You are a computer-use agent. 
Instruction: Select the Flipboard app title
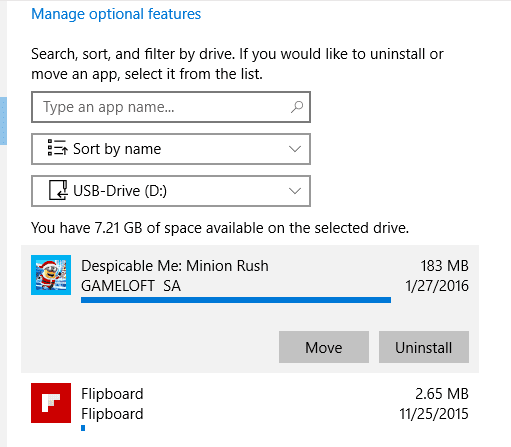click(x=112, y=394)
